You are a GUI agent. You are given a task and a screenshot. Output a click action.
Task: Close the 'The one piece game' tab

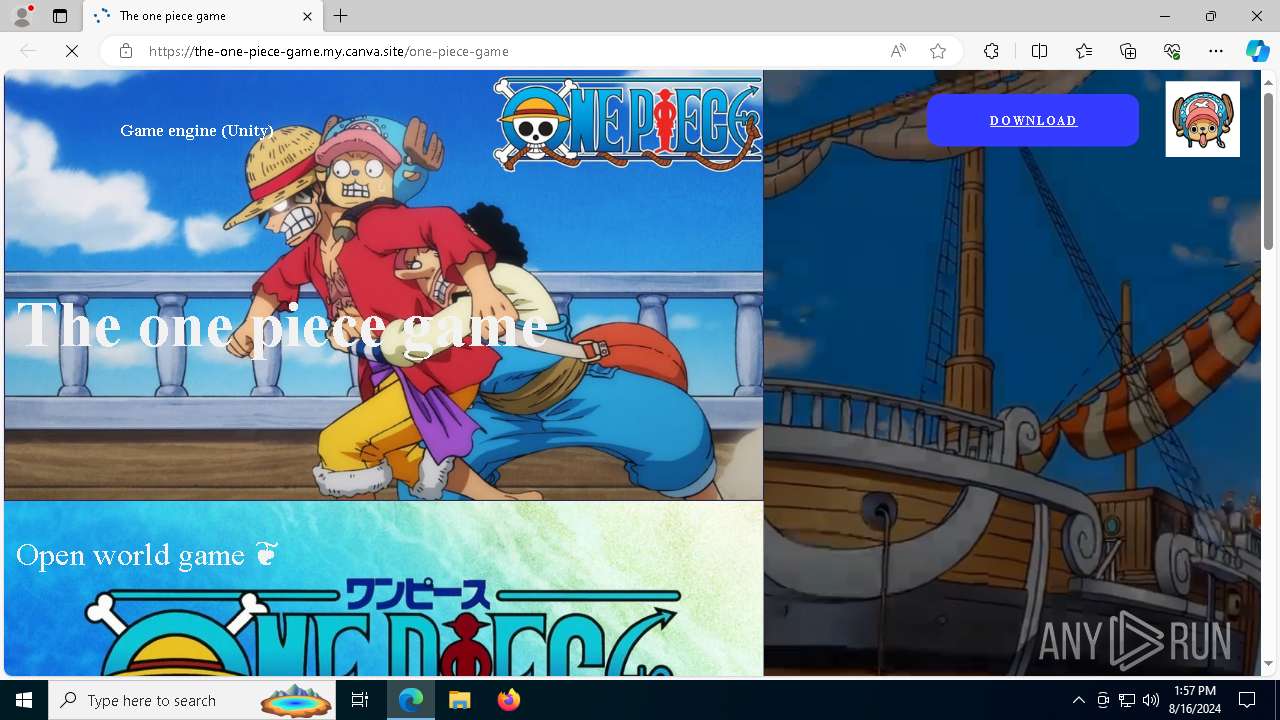(307, 16)
